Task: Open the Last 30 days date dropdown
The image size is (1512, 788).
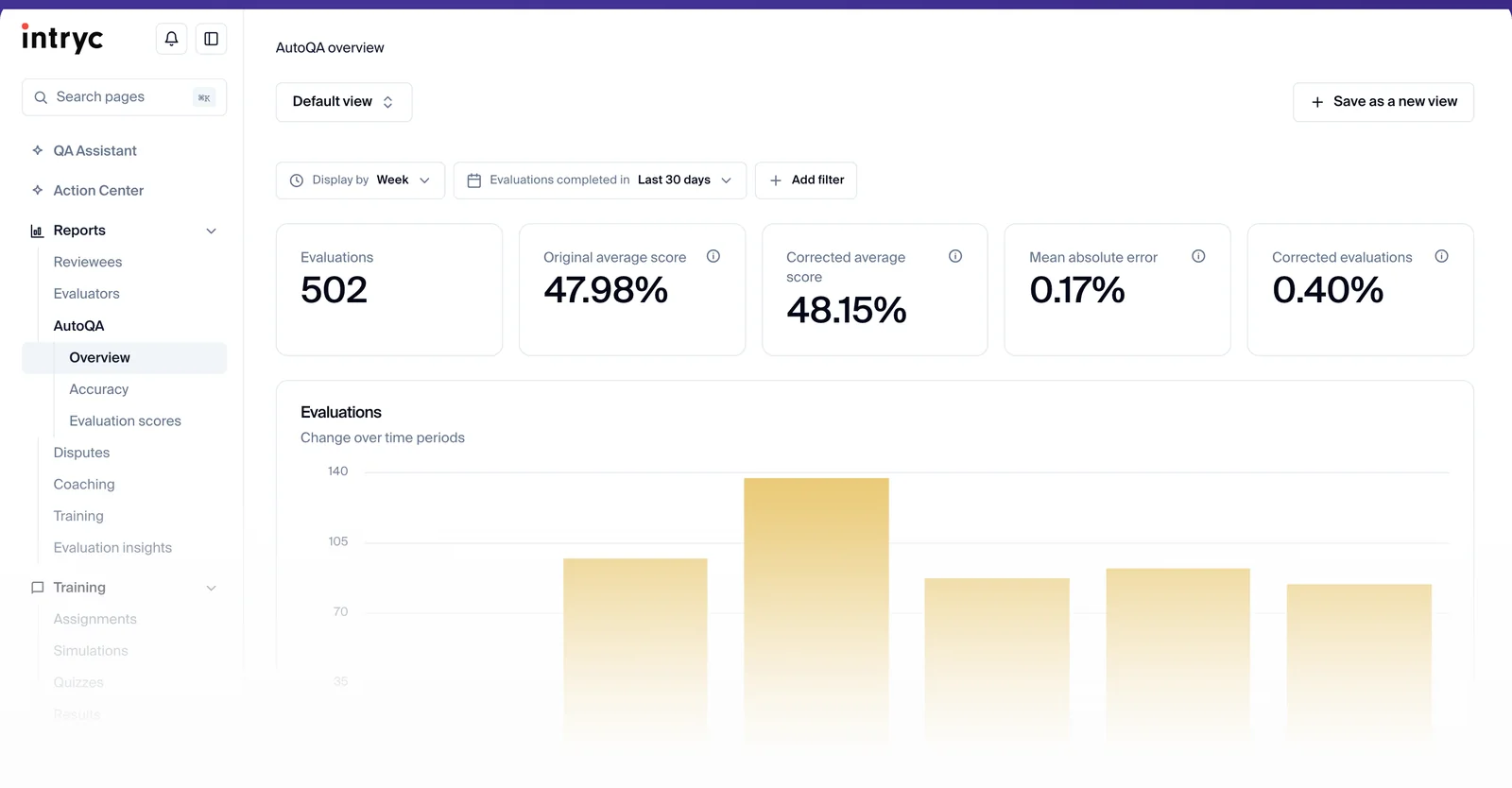Action: [x=600, y=180]
